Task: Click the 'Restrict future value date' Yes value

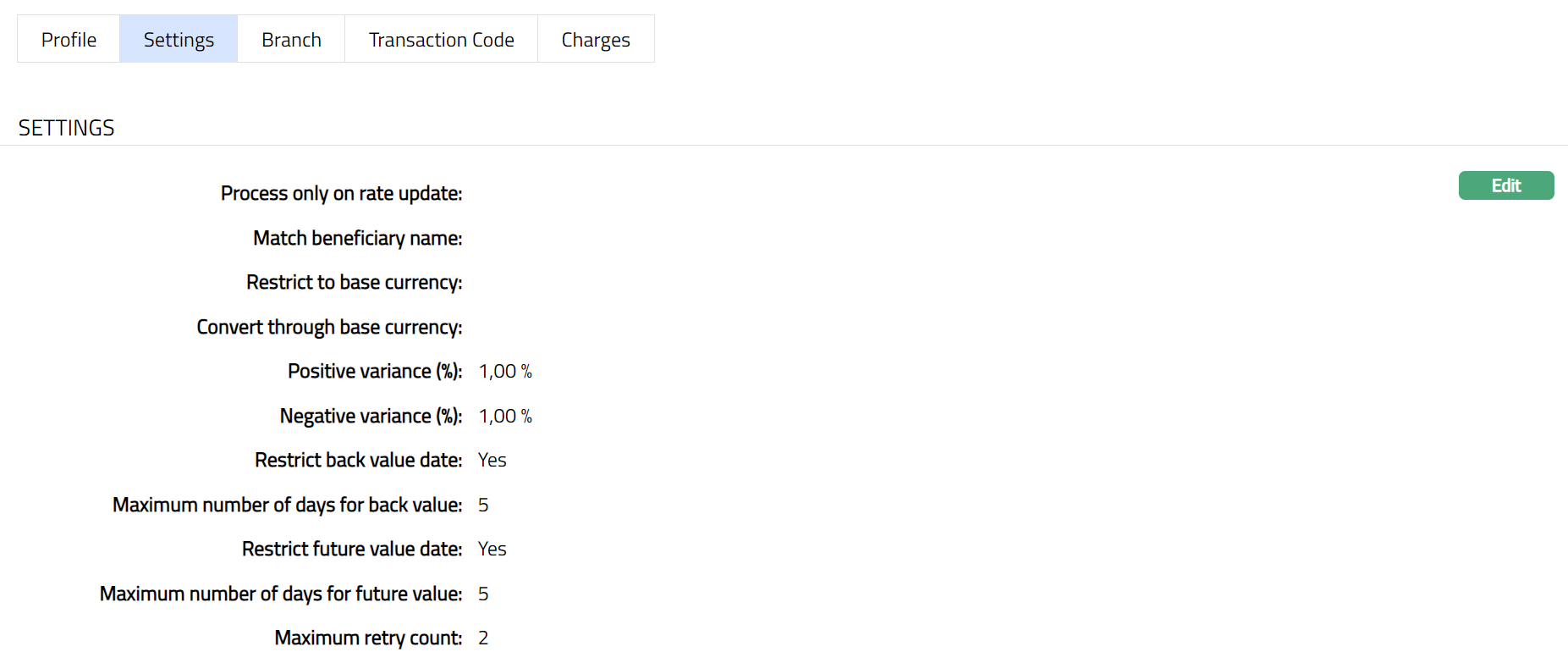Action: click(492, 550)
